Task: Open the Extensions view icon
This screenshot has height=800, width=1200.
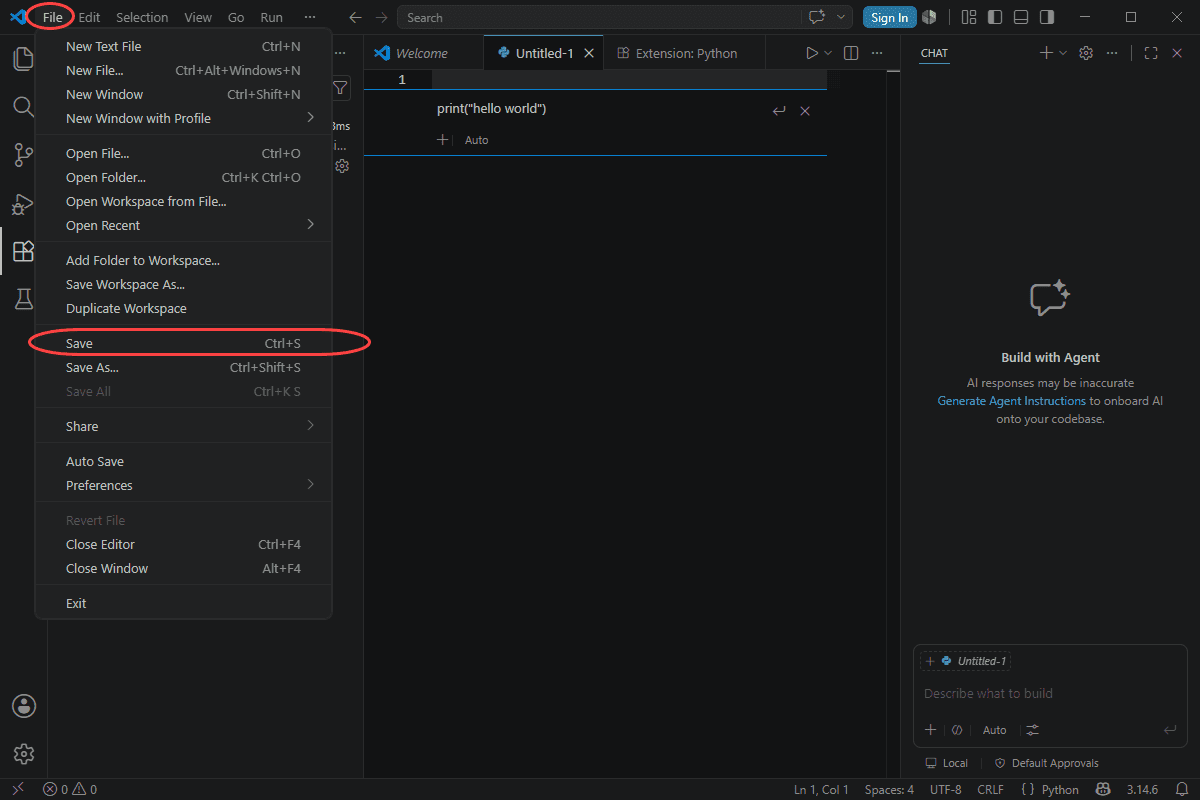Action: [23, 251]
